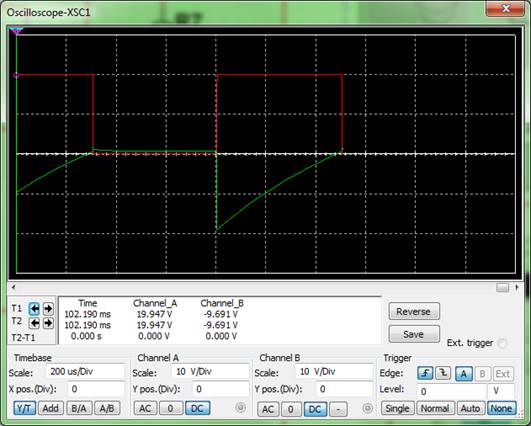531x426 pixels.
Task: Set trigger source to Ext
Action: coord(503,374)
